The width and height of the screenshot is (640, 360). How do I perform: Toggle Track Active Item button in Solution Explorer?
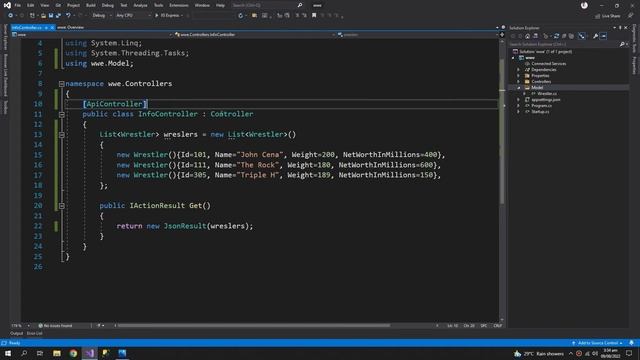[x=582, y=36]
